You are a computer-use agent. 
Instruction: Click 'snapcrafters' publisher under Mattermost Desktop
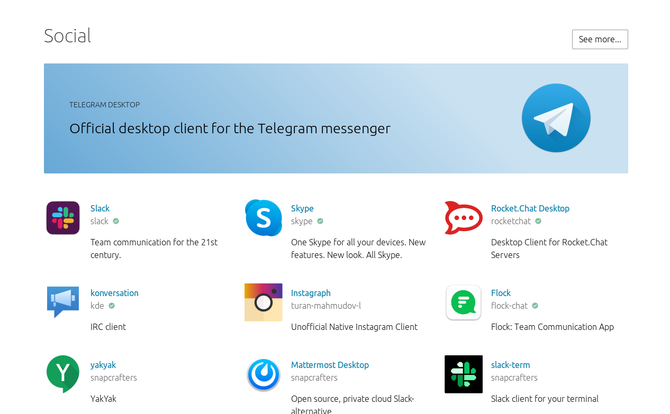pyautogui.click(x=314, y=378)
